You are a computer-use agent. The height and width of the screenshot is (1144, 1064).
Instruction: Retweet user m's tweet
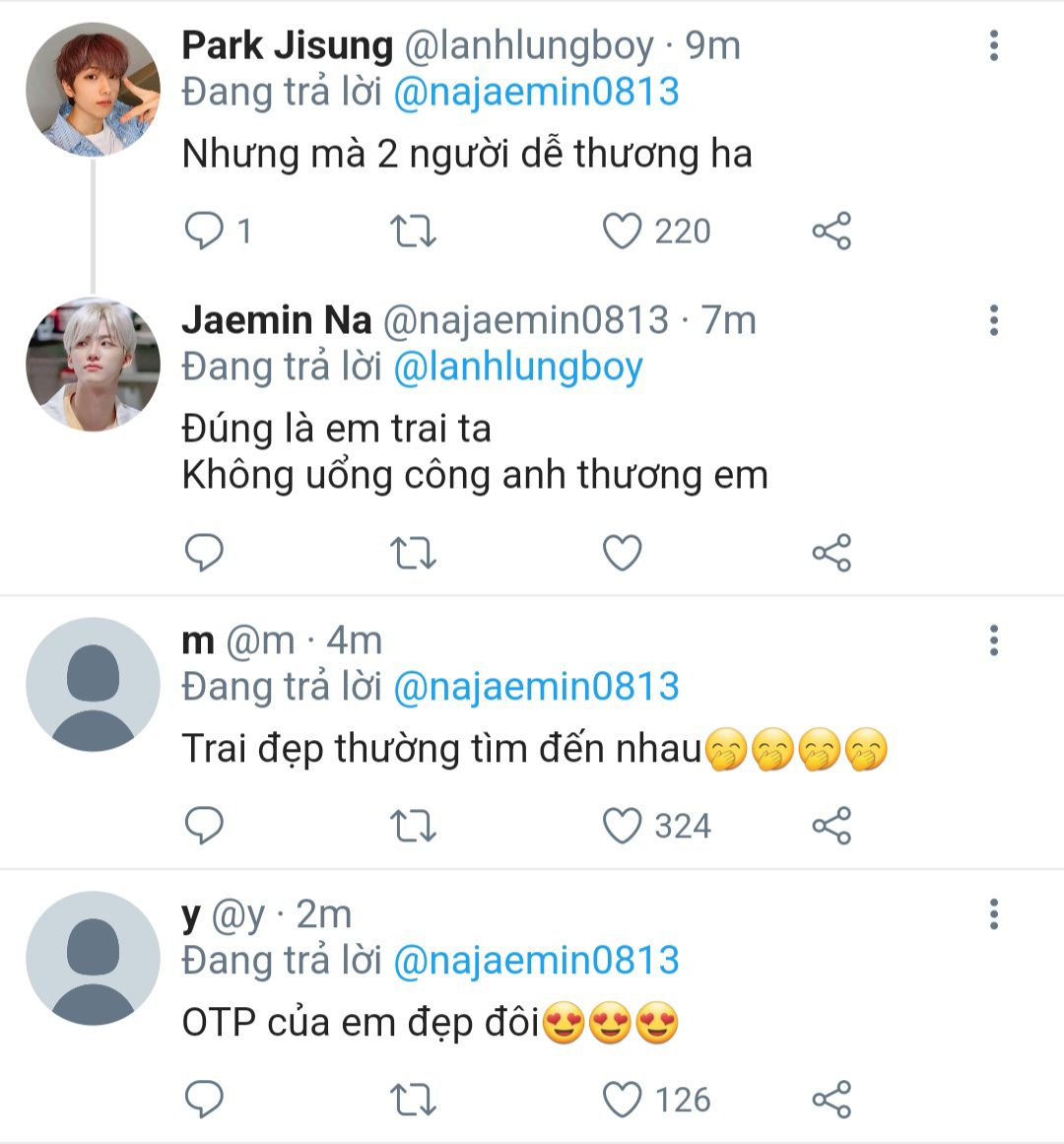[413, 827]
